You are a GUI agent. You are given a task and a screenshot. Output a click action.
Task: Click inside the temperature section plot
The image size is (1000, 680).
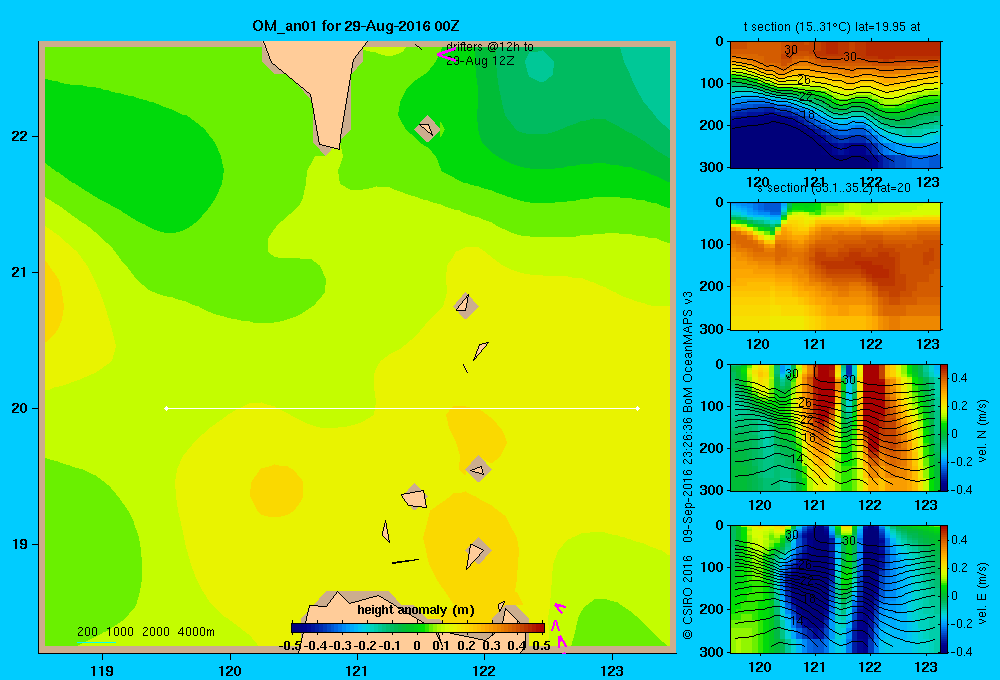point(835,104)
